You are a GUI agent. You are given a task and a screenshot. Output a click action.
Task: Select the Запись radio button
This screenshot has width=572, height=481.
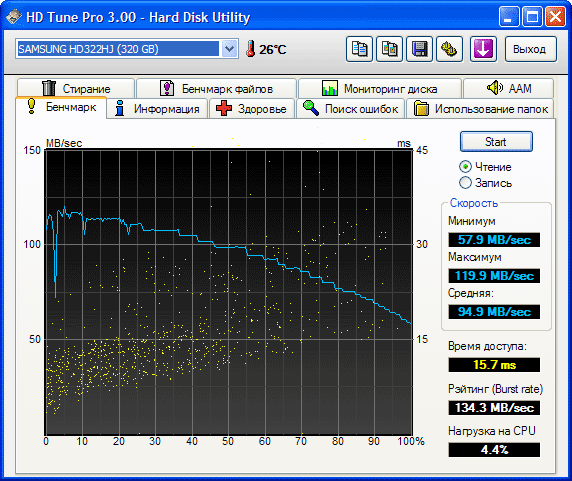[x=465, y=182]
